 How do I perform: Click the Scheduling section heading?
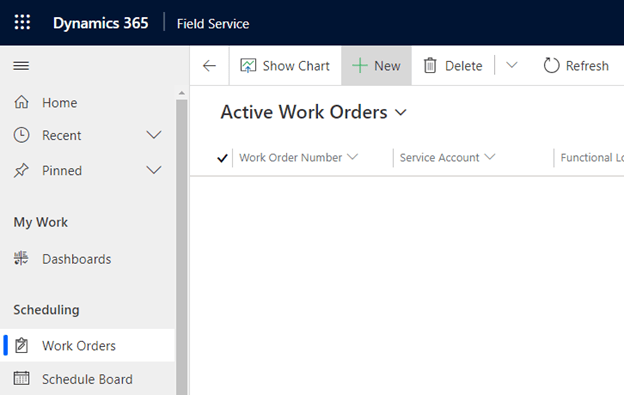46,309
